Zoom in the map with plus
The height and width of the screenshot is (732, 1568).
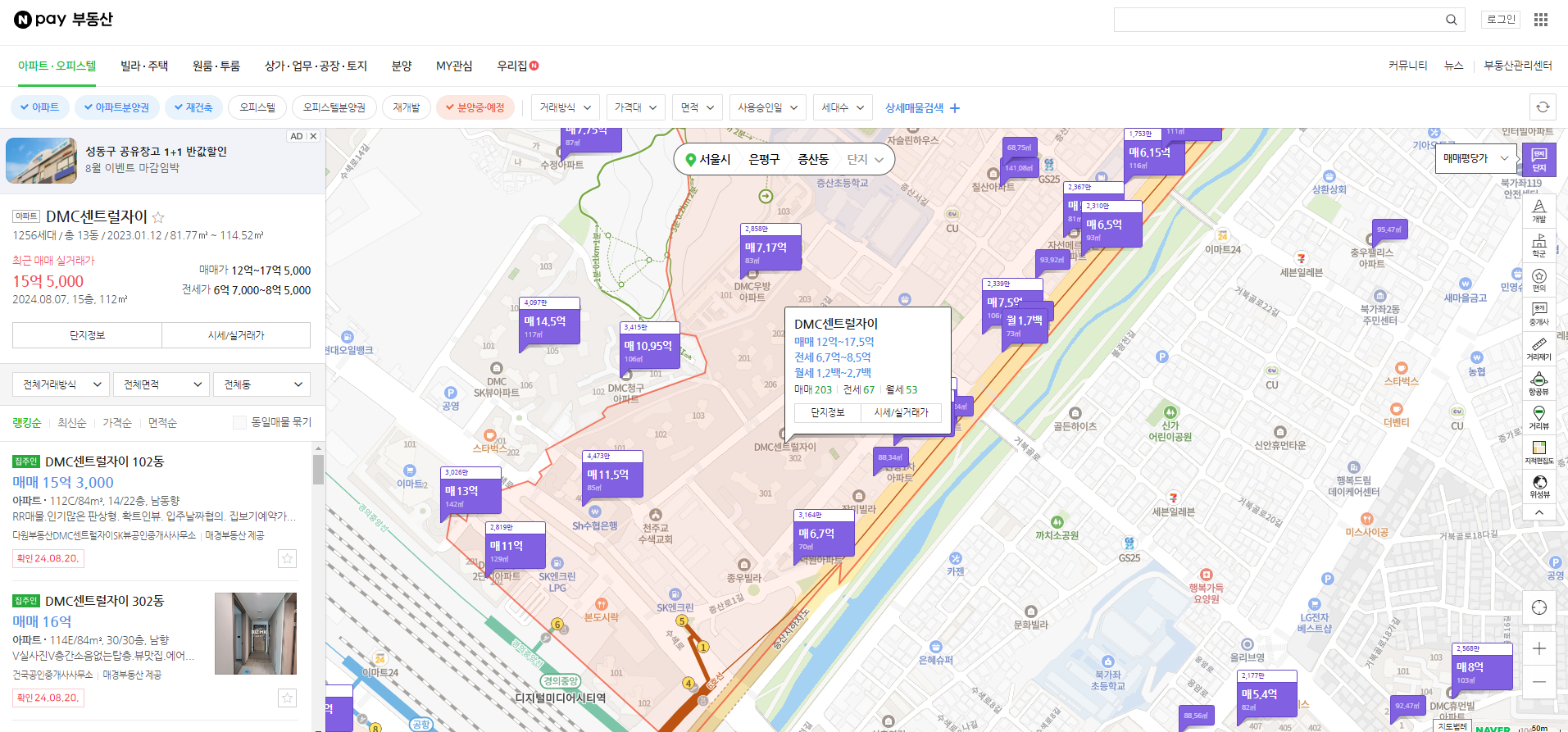1539,648
